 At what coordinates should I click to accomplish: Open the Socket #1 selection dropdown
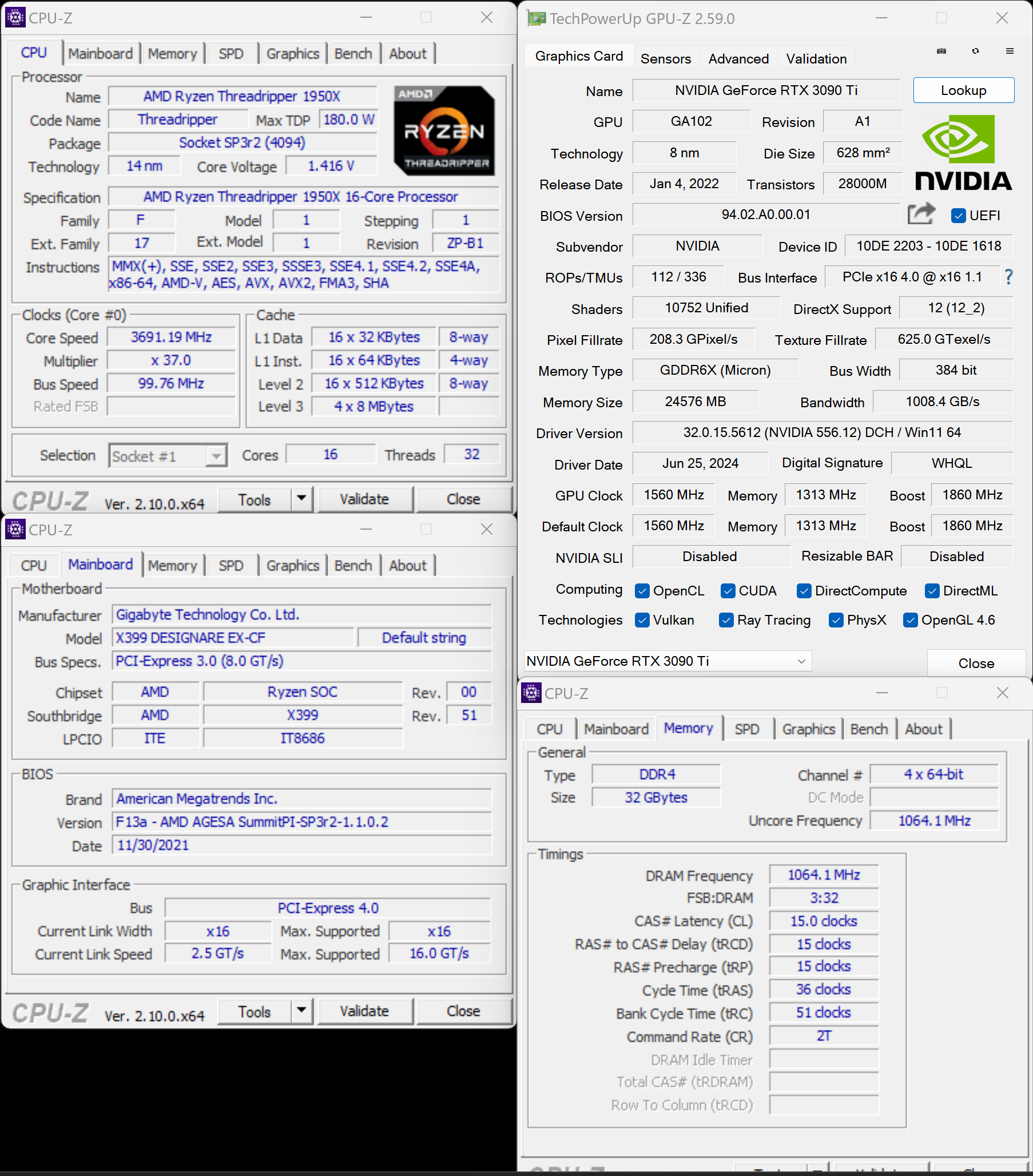coord(168,456)
